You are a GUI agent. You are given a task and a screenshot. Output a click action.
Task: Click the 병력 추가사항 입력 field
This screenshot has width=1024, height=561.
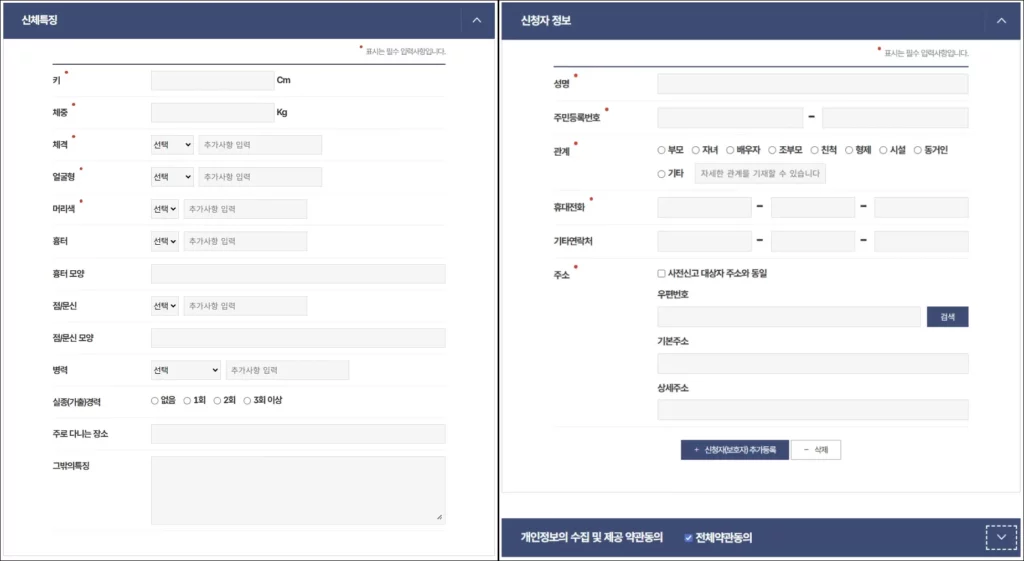click(x=287, y=370)
